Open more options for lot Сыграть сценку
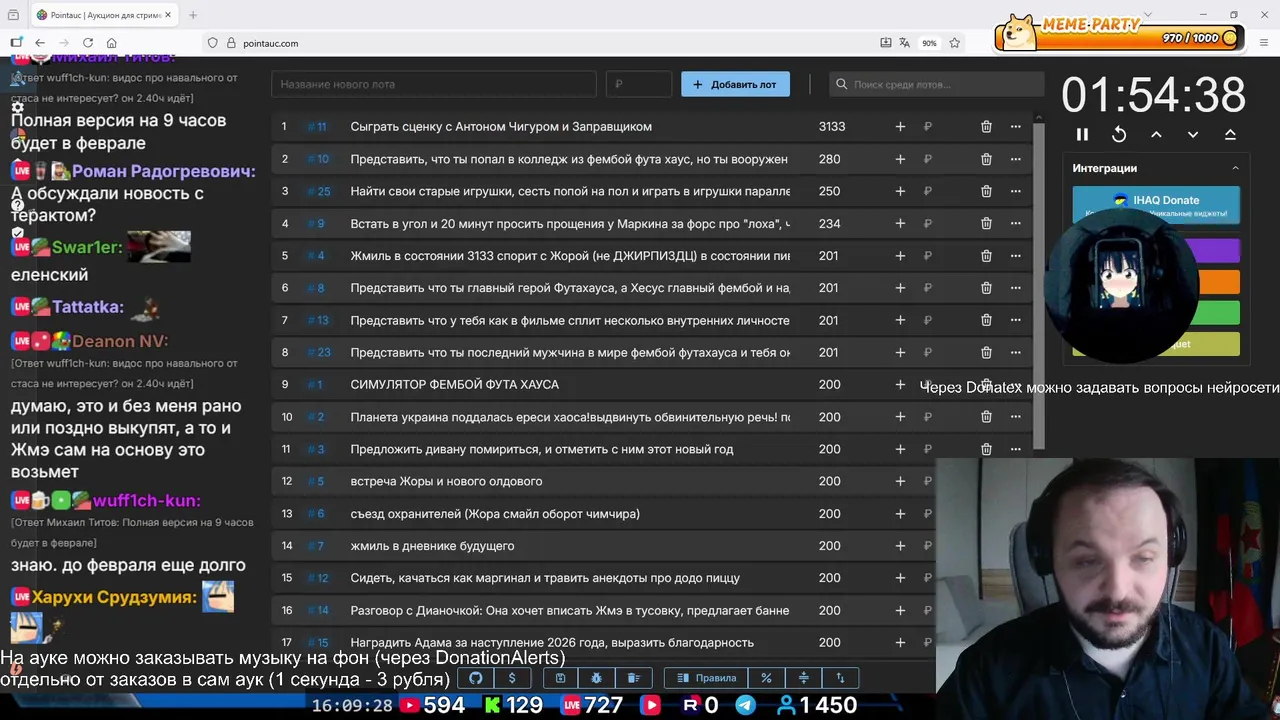1280x720 pixels. (x=1016, y=127)
